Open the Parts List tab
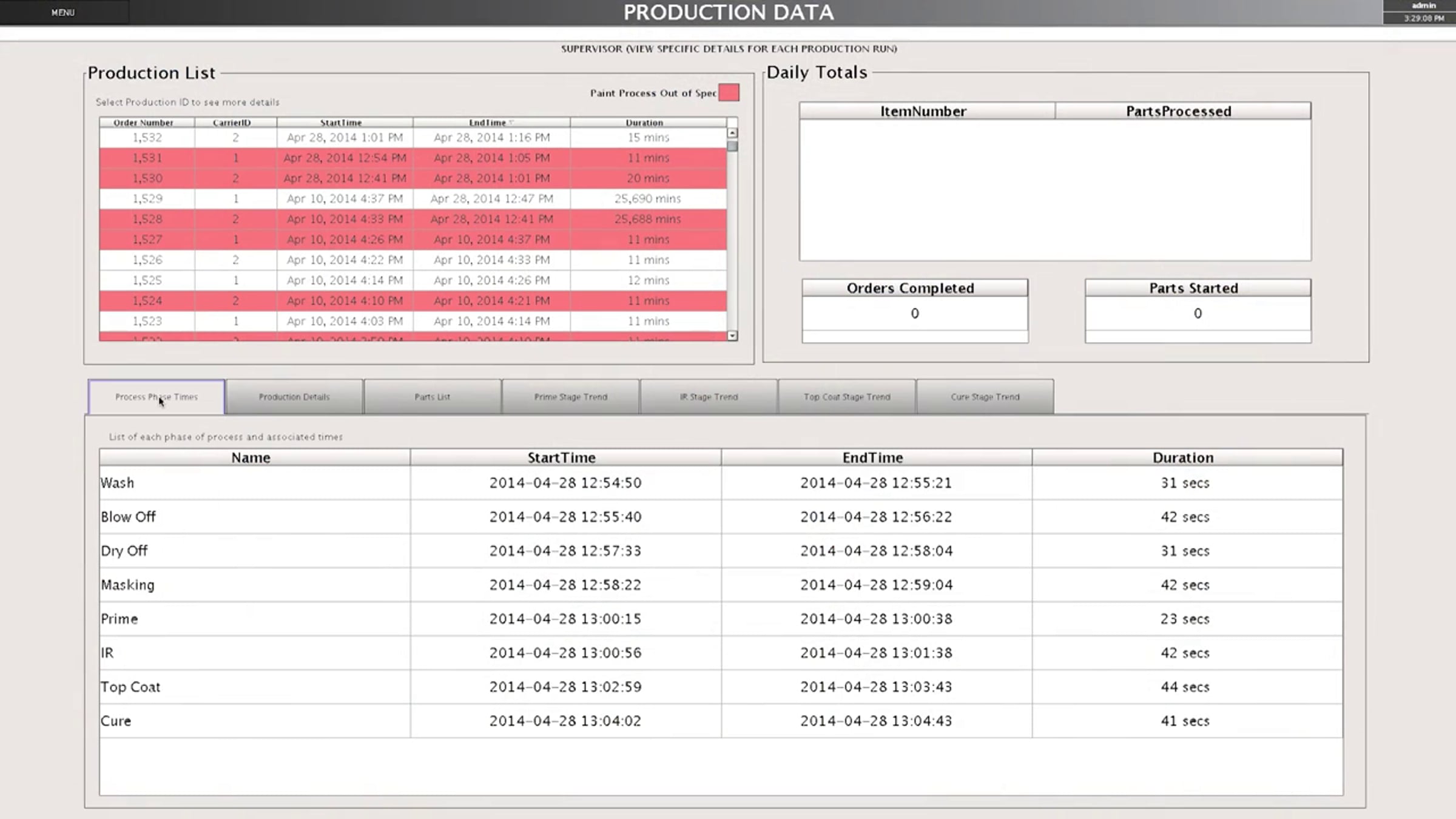This screenshot has width=1456, height=819. 432,397
